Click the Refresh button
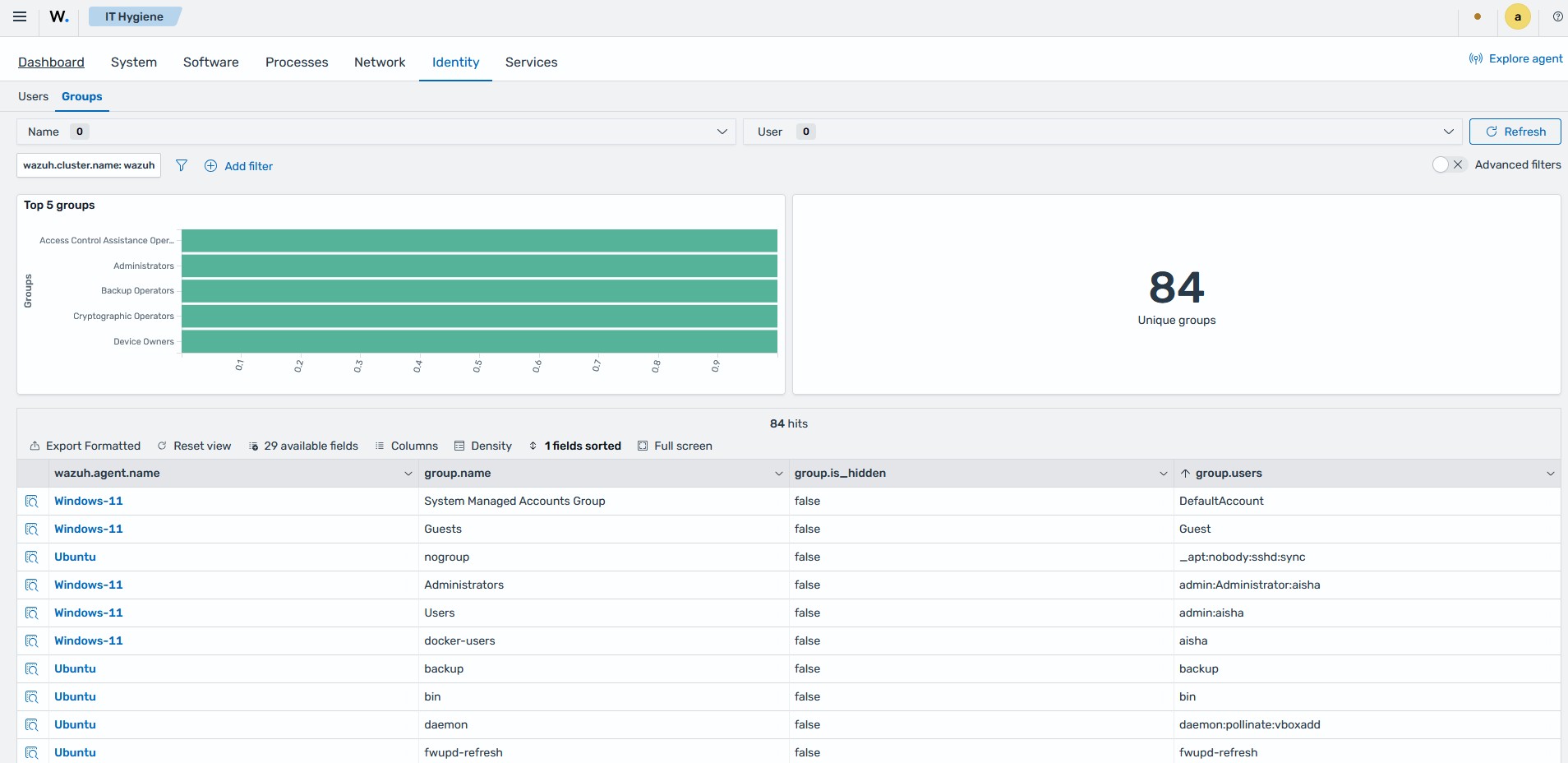 click(x=1515, y=132)
